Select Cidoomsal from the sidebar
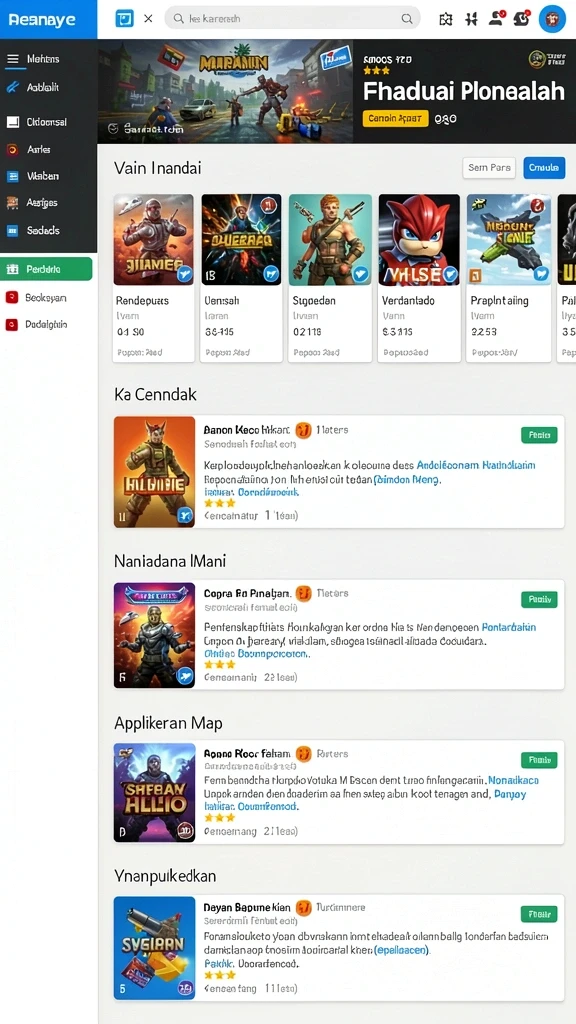Image resolution: width=576 pixels, height=1024 pixels. 46,122
